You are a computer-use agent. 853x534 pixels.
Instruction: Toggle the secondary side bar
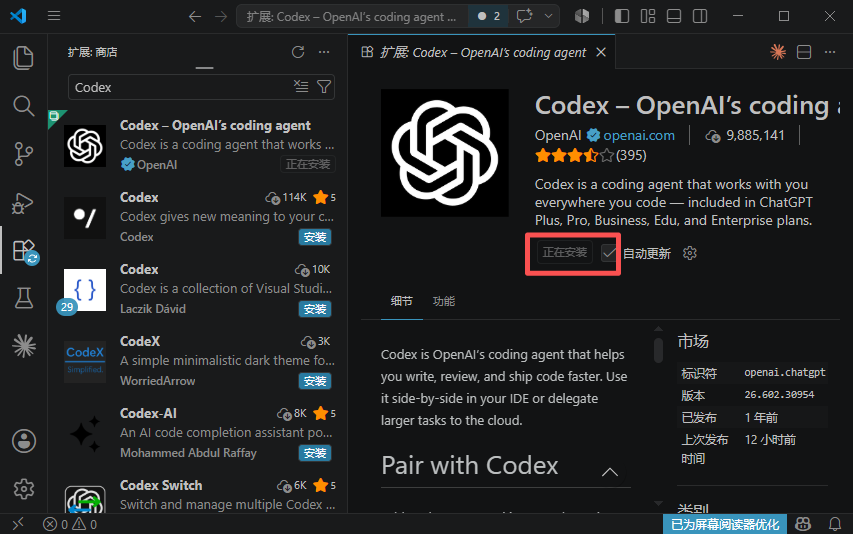coord(700,16)
